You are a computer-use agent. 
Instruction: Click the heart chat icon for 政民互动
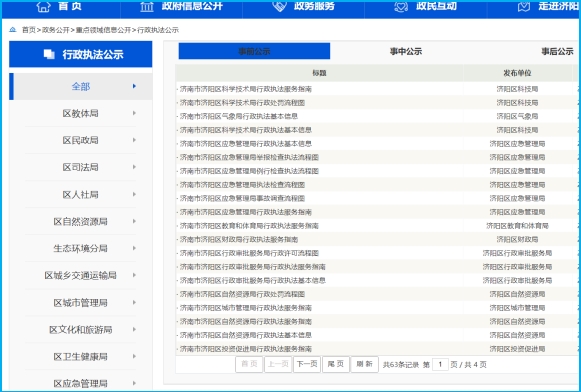coord(401,6)
